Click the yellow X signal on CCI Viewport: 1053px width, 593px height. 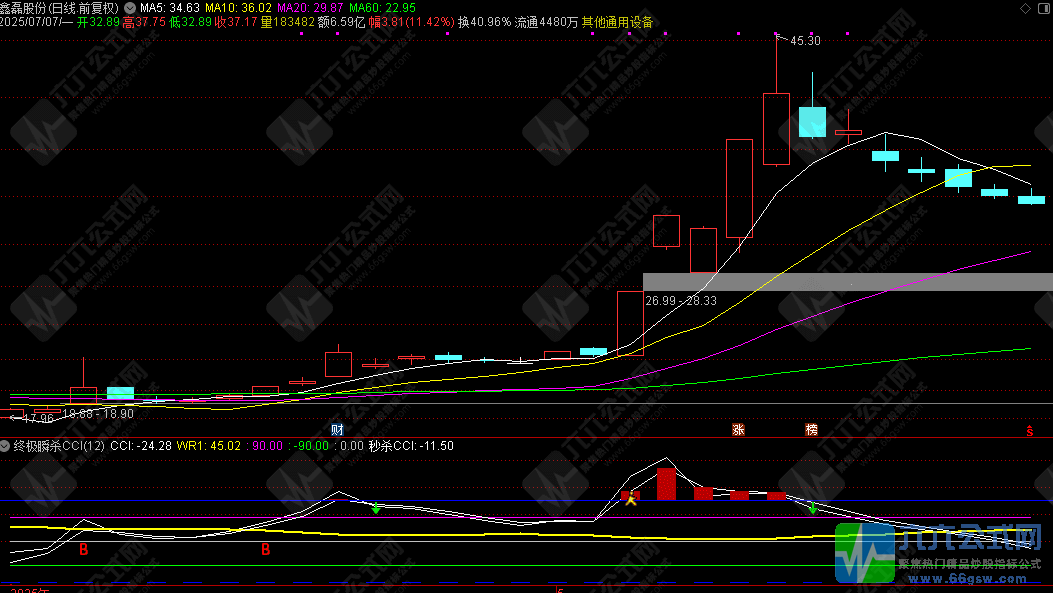(631, 498)
